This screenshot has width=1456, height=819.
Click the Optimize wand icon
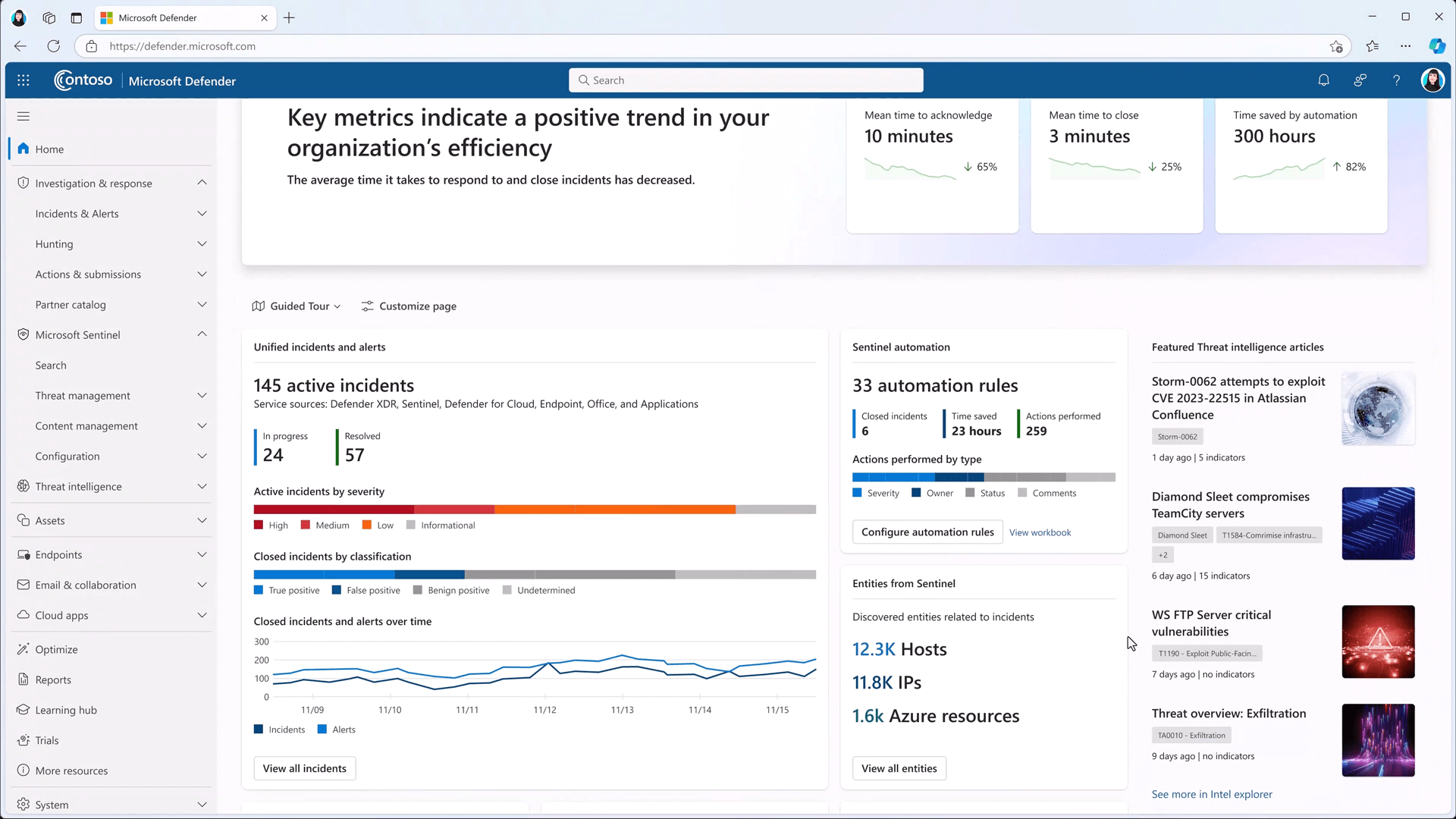(x=24, y=649)
